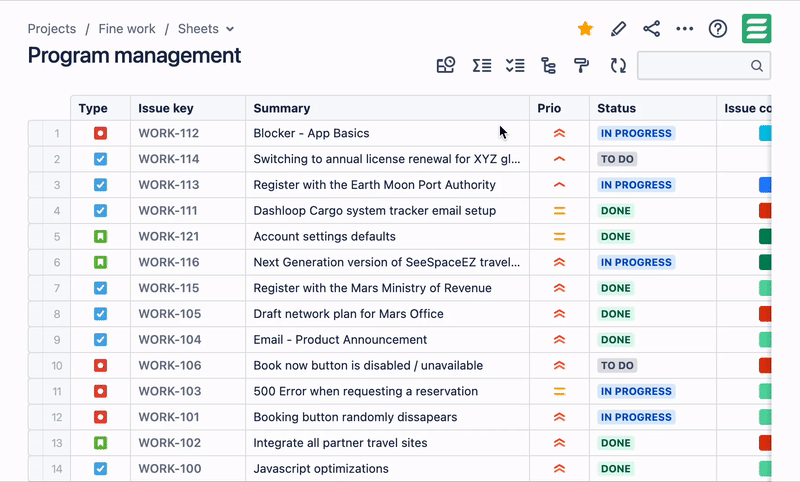Click 'Integrate all partner travel sites'
Image resolution: width=800 pixels, height=482 pixels.
(x=340, y=443)
